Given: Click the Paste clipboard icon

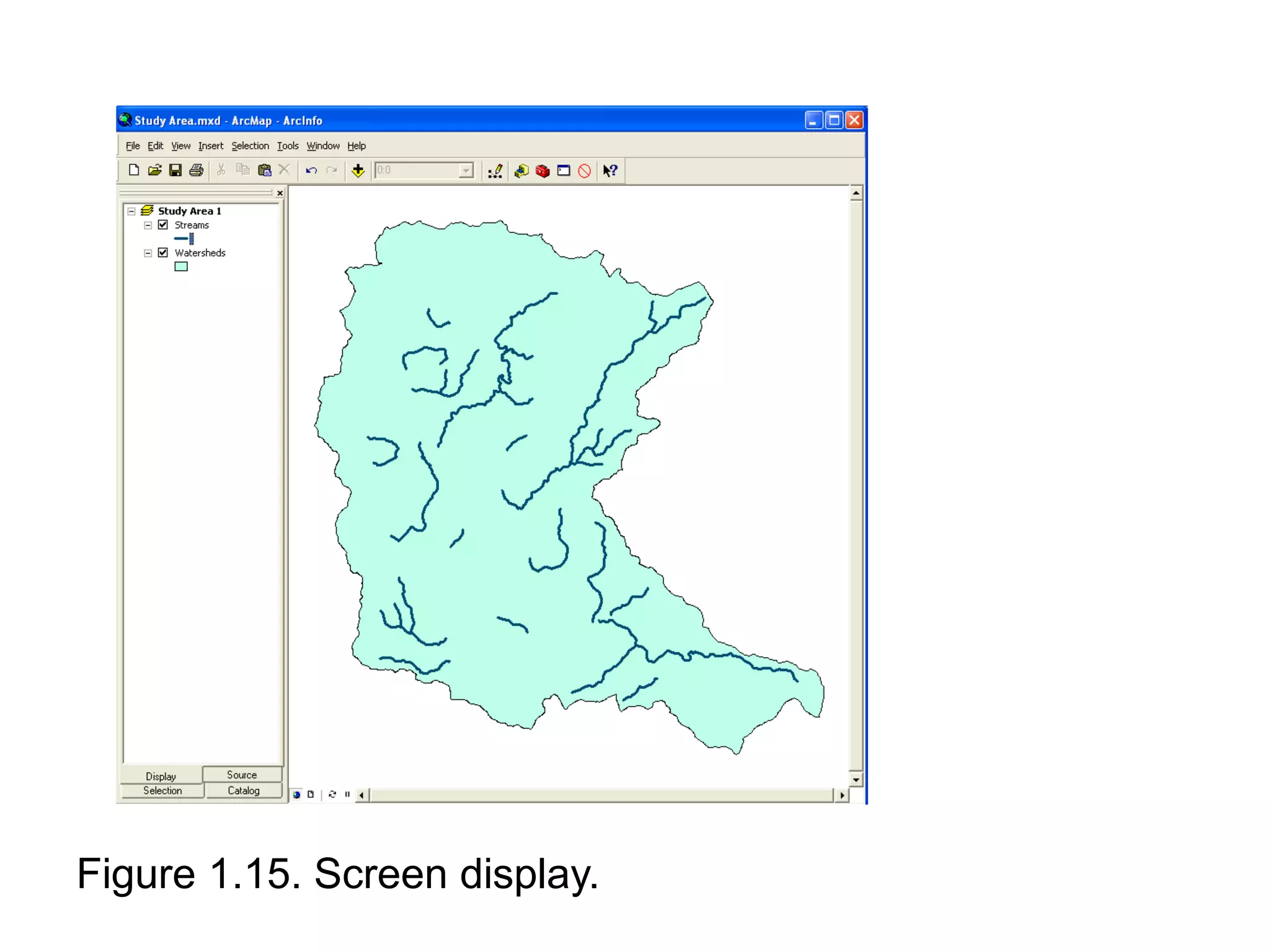Looking at the screenshot, I should 264,170.
